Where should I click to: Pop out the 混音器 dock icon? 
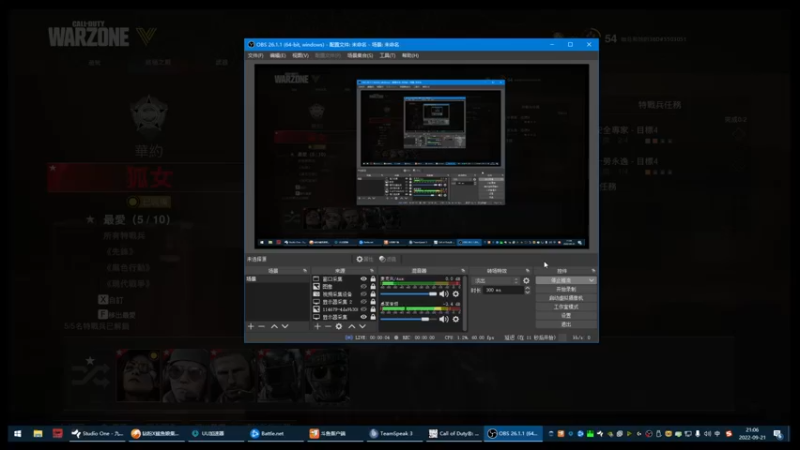463,270
